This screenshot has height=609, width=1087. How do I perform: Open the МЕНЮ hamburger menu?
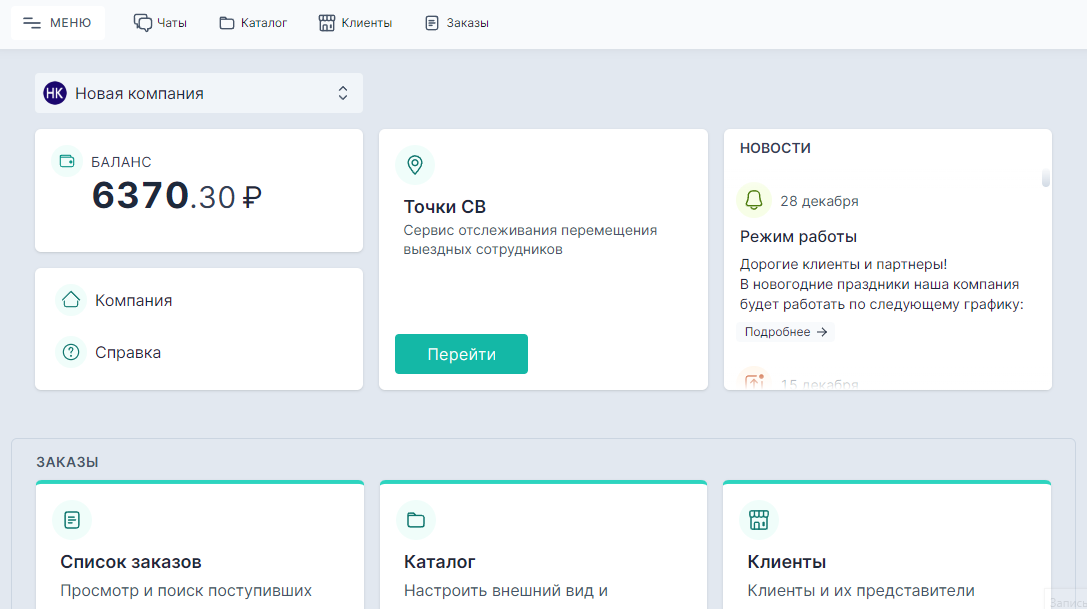coord(57,22)
